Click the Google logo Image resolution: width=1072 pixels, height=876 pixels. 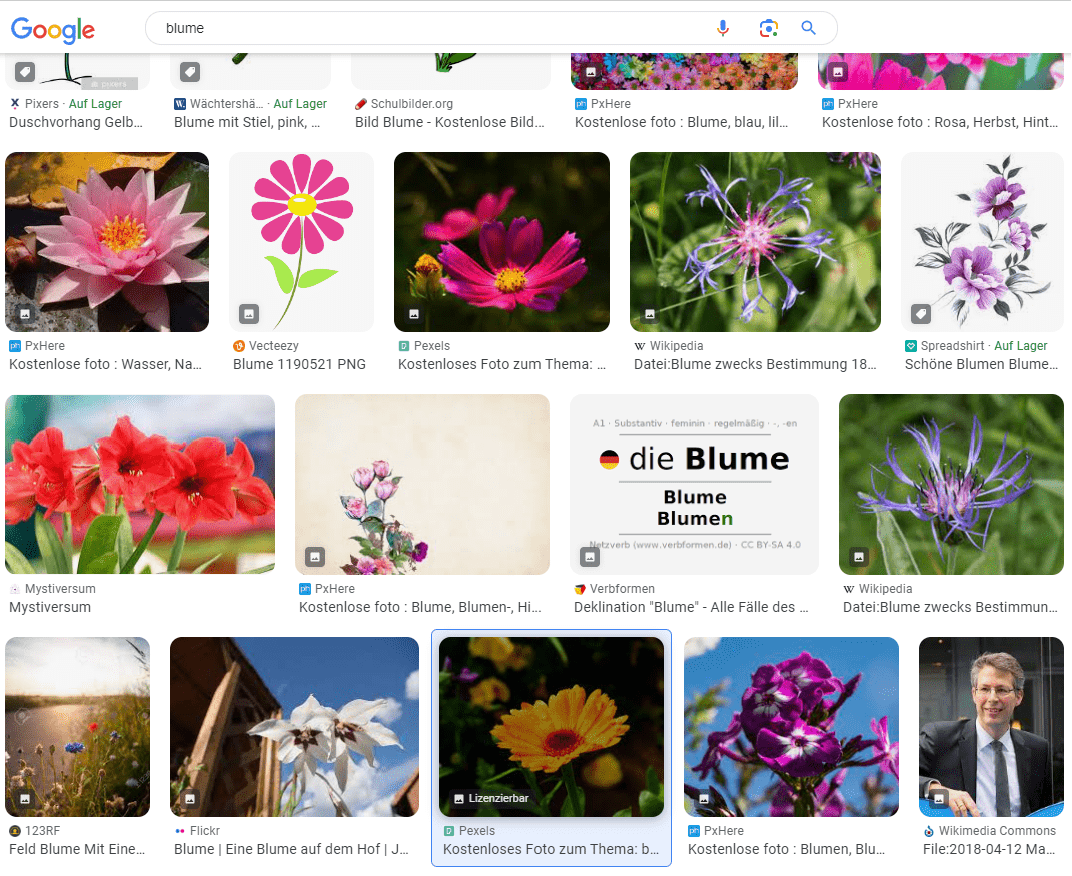53,29
